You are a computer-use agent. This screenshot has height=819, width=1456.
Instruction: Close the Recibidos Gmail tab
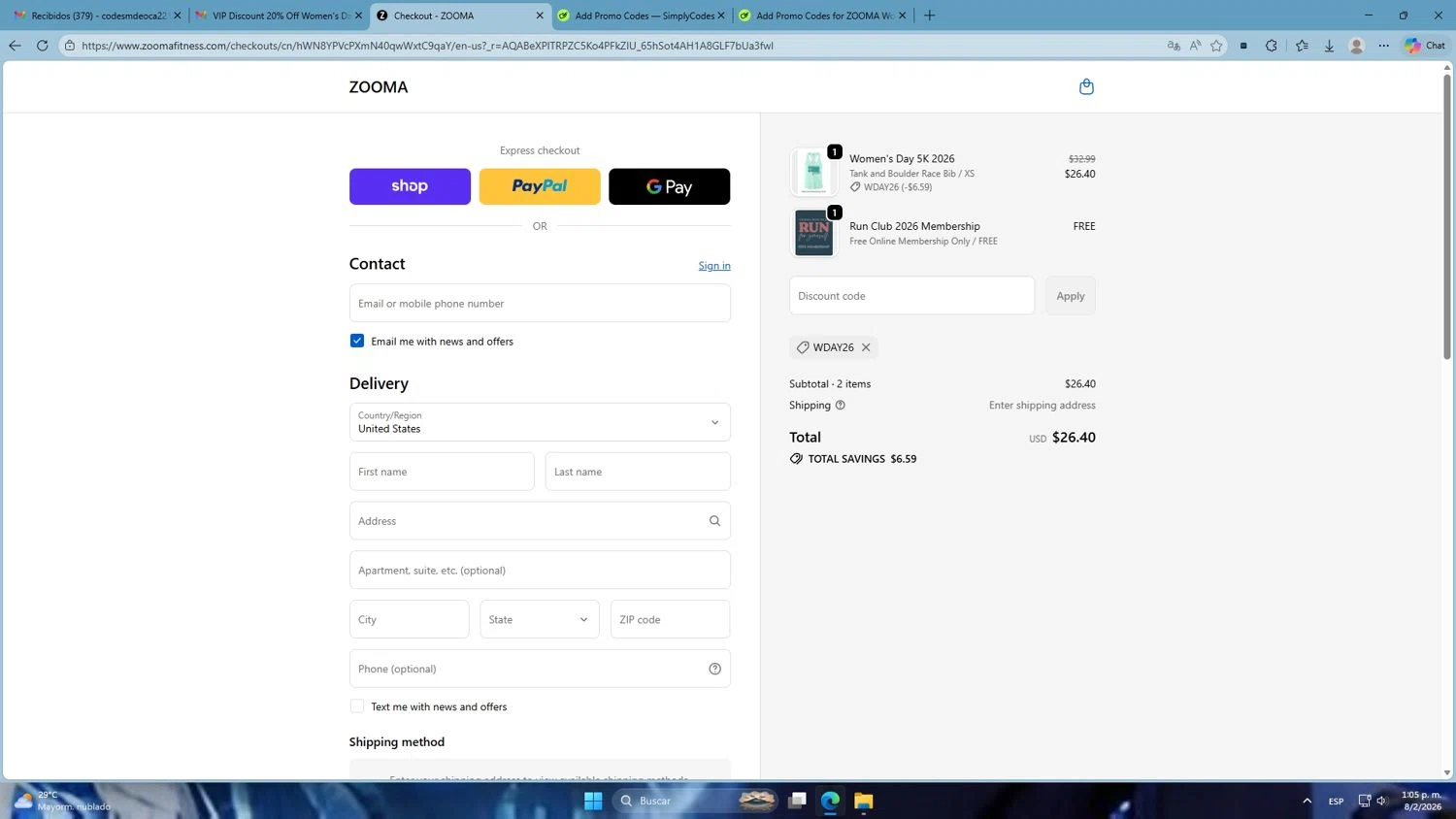[177, 16]
